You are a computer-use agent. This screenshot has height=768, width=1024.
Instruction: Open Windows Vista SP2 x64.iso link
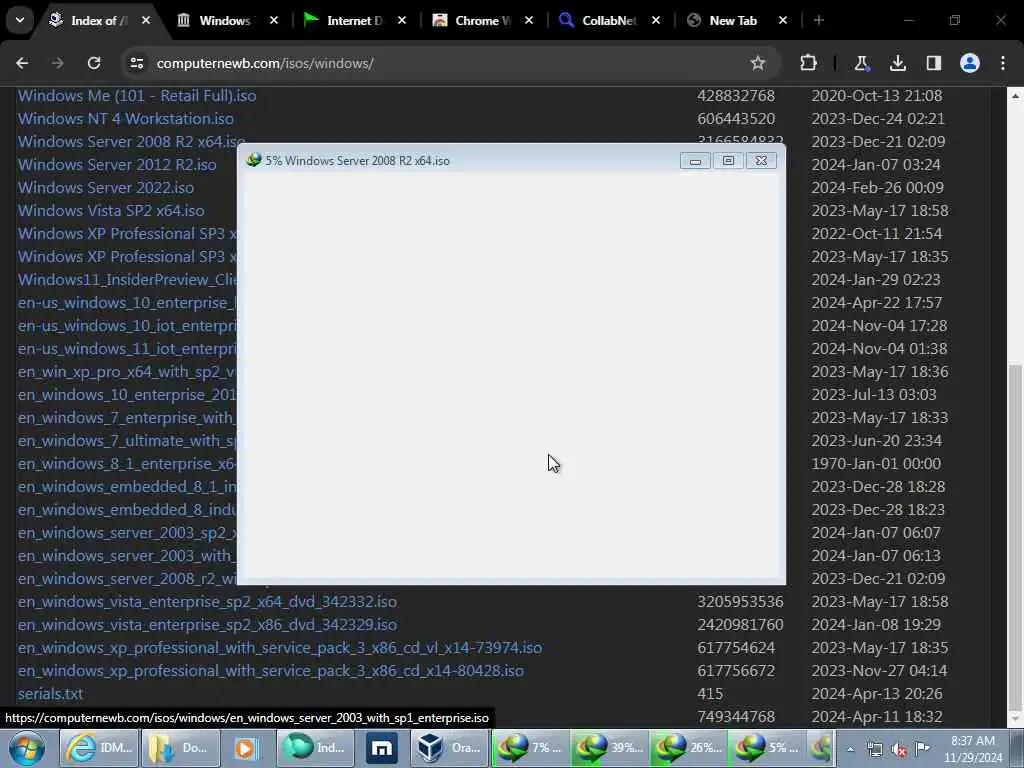point(111,210)
